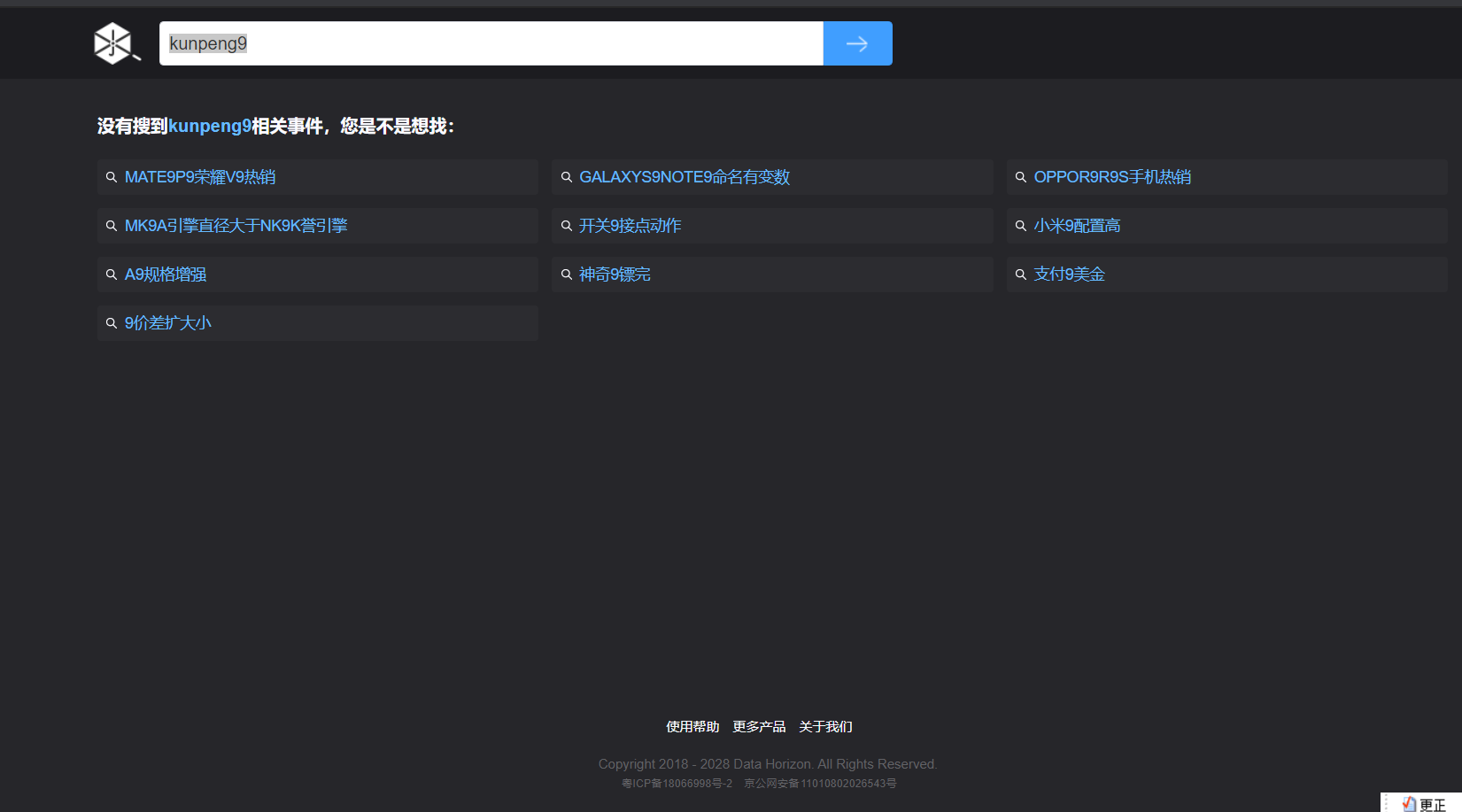The width and height of the screenshot is (1462, 812).
Task: Select the 开关9接点动作 suggestion
Action: [772, 226]
